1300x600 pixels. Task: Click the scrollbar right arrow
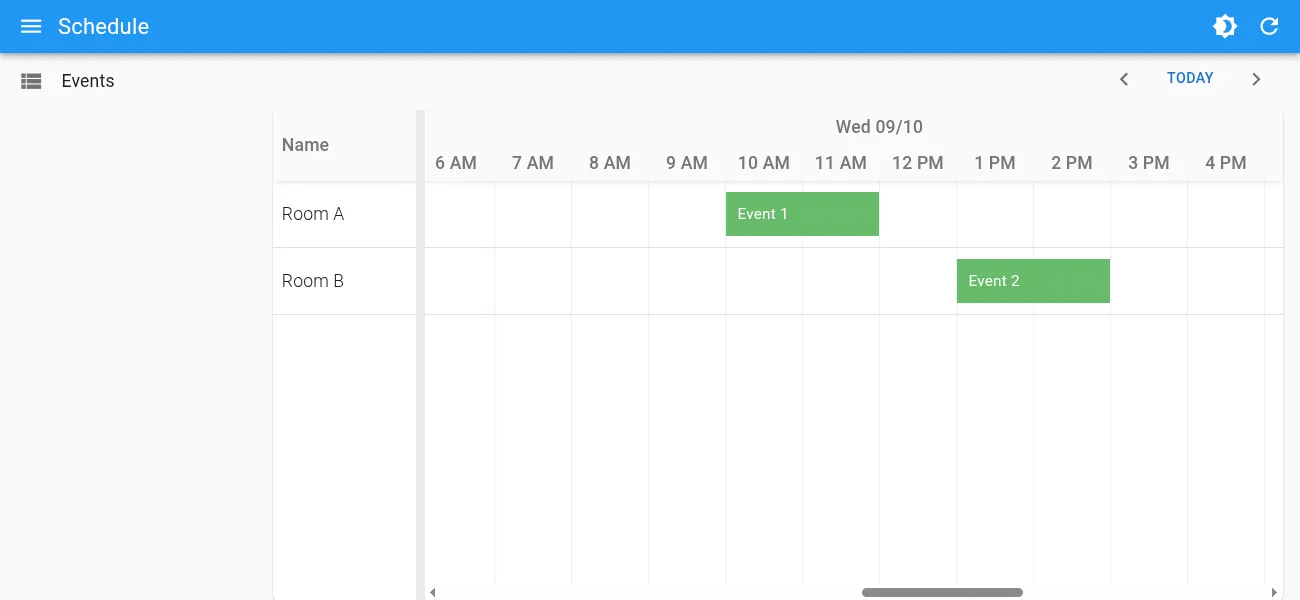pos(1273,592)
